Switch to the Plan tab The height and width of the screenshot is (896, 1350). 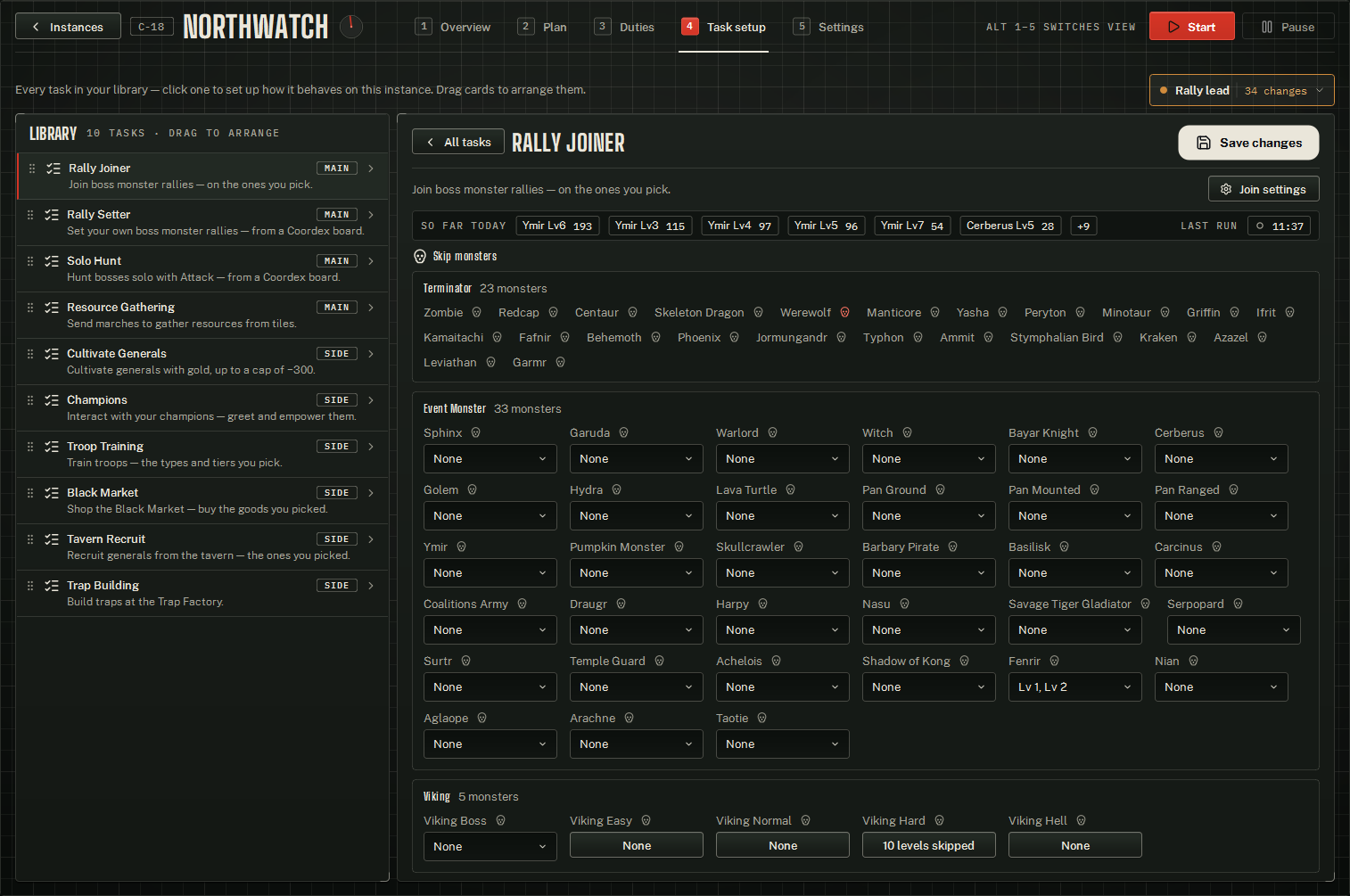pos(542,27)
